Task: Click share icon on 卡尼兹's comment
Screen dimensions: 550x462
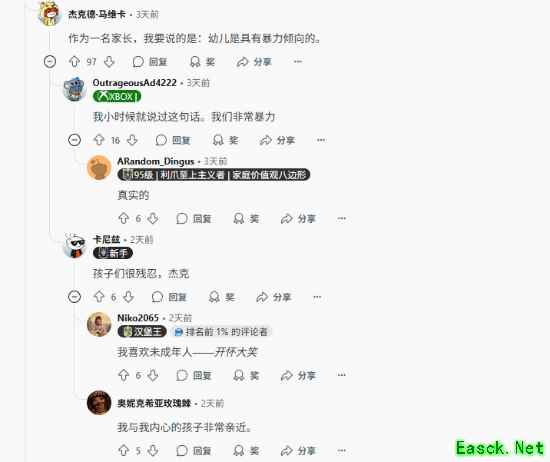Action: 262,297
